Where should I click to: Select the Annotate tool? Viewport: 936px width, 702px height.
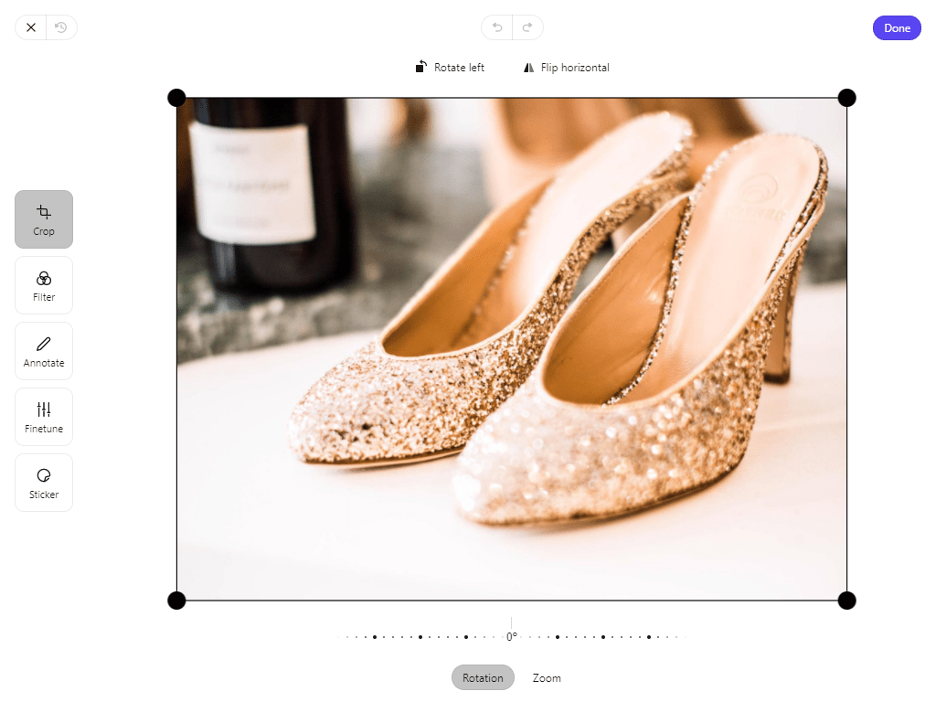pos(43,350)
